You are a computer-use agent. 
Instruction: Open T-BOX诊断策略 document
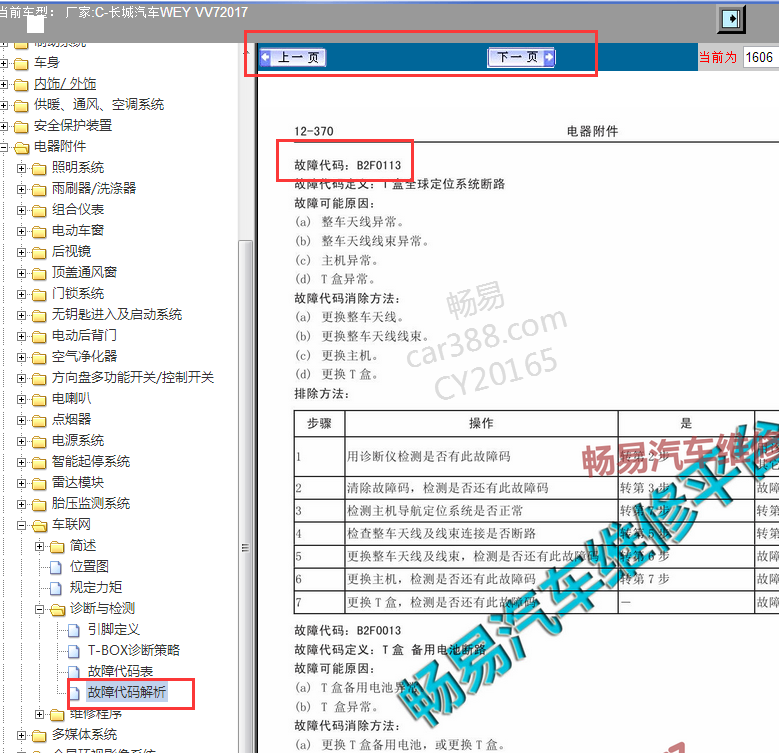tap(134, 650)
